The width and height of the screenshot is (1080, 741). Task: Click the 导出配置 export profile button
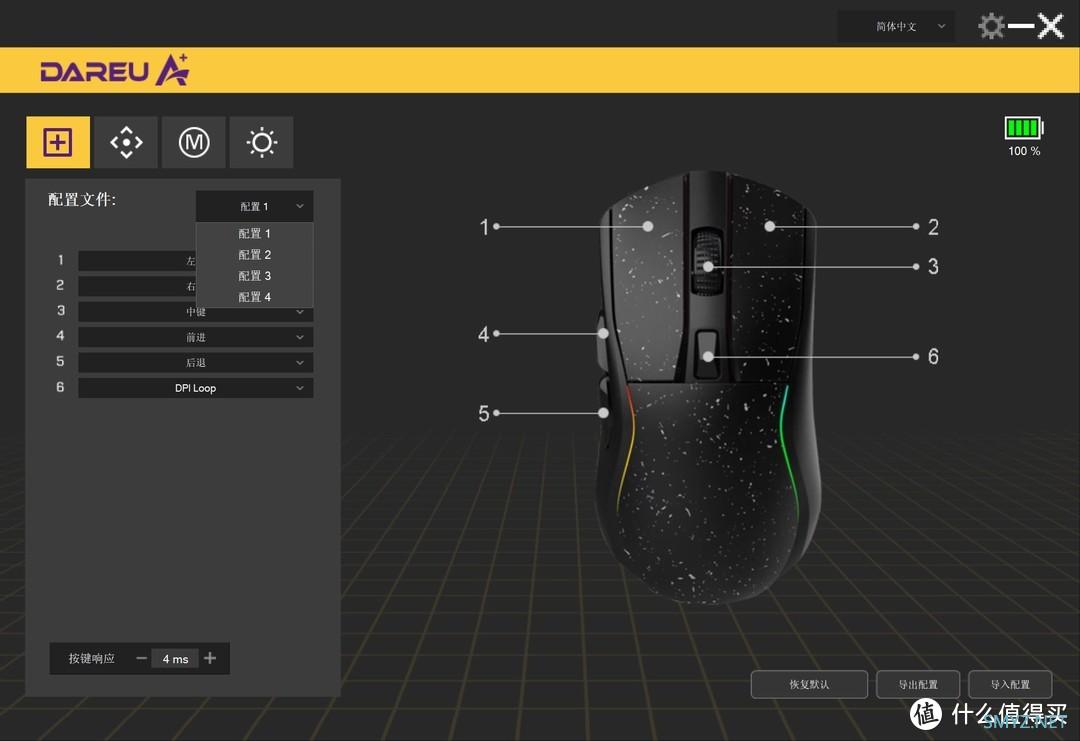pyautogui.click(x=918, y=685)
